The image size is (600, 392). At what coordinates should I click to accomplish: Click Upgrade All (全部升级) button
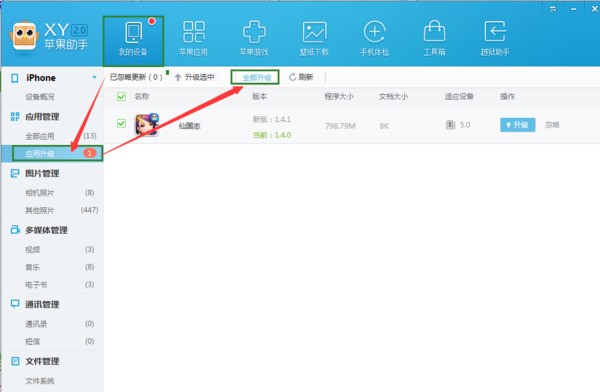[x=255, y=77]
